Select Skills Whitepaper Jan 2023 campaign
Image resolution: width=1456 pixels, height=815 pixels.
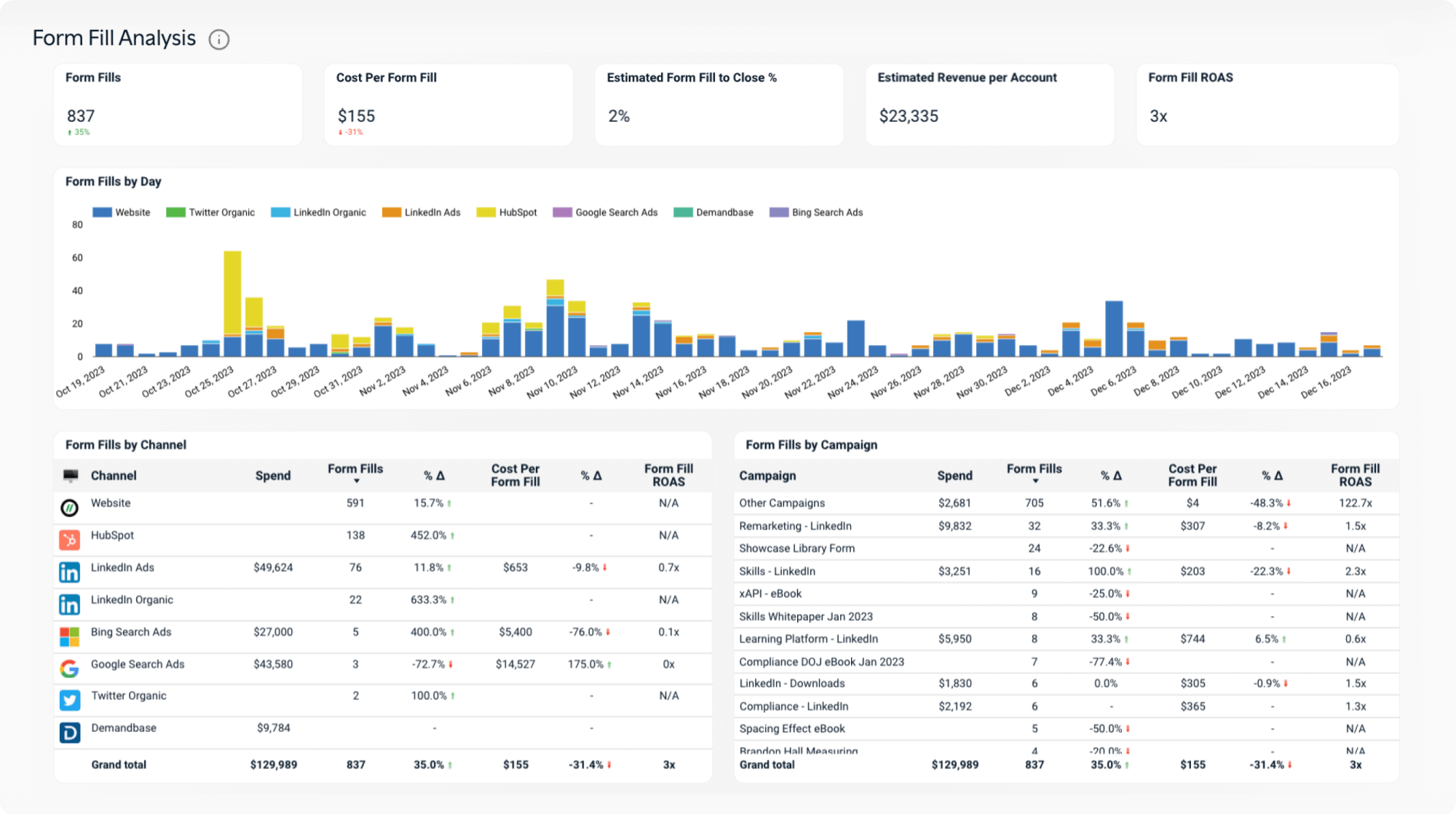pyautogui.click(x=806, y=617)
